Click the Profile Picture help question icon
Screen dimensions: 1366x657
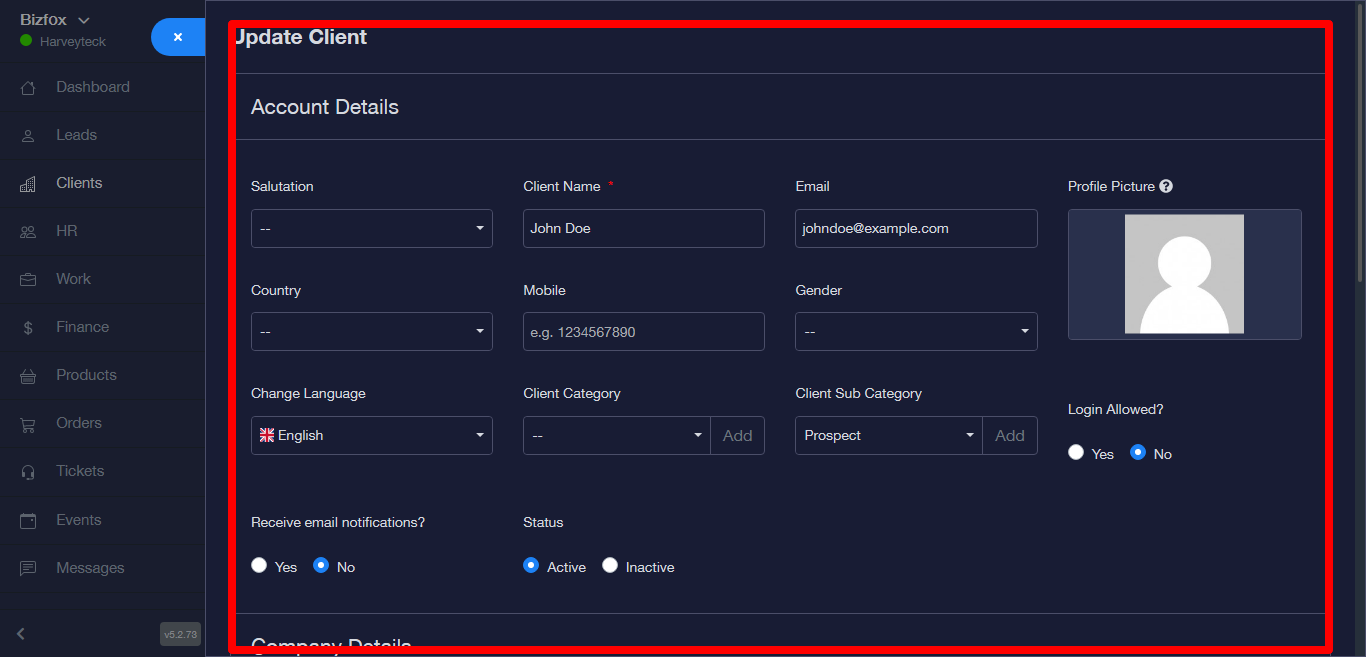pyautogui.click(x=1166, y=186)
